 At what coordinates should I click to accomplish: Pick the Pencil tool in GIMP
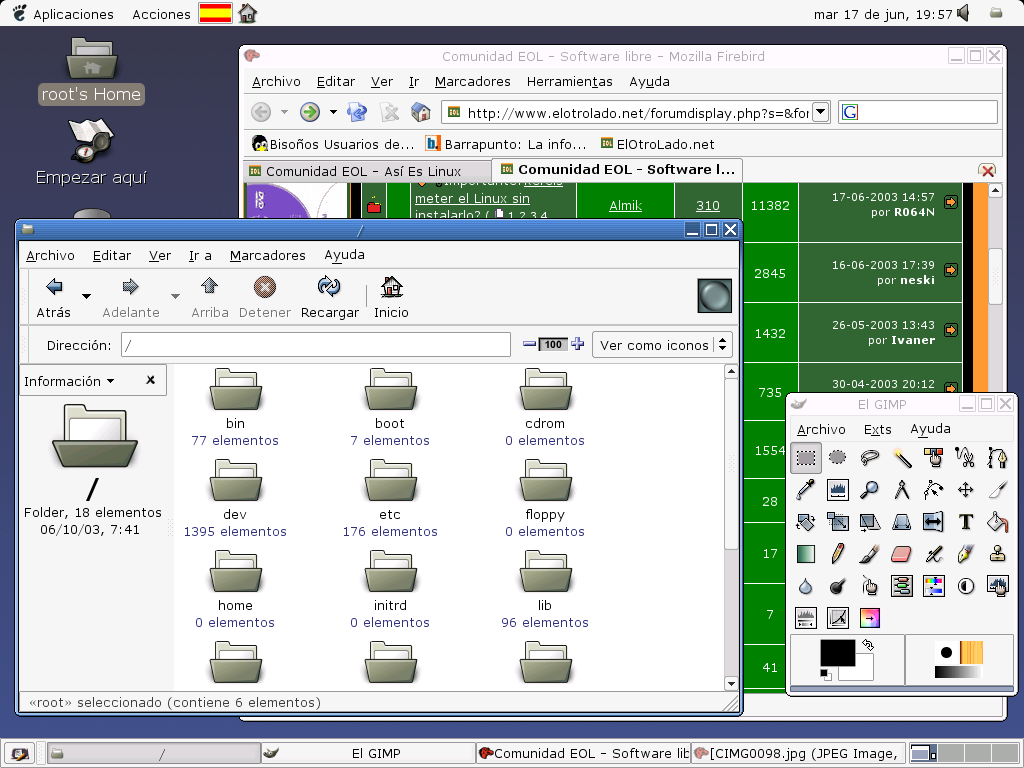838,553
